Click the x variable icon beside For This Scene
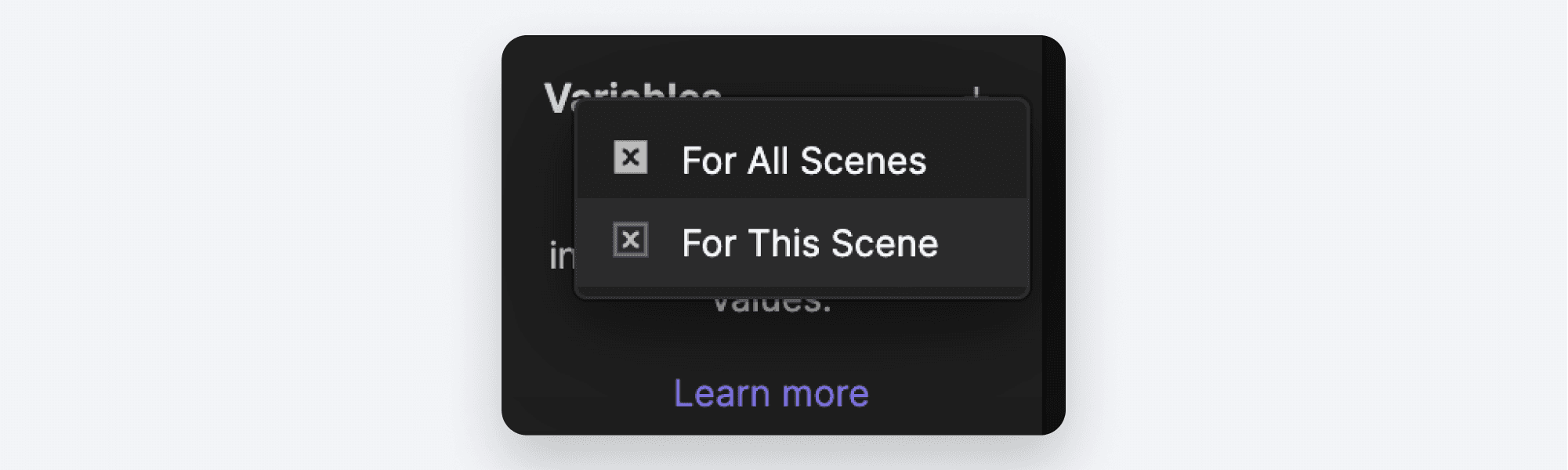The height and width of the screenshot is (470, 1568). (630, 241)
